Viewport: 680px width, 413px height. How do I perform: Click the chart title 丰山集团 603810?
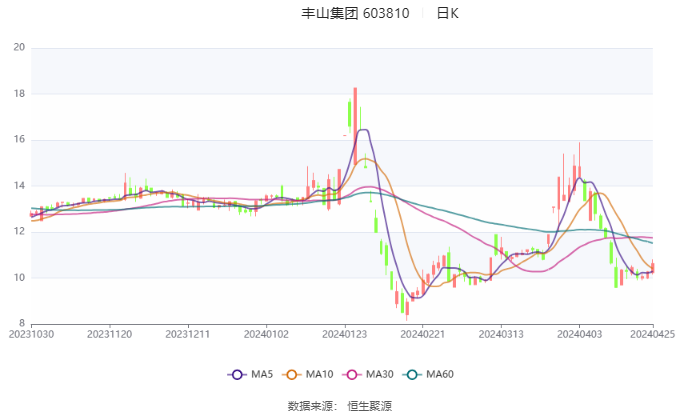(355, 13)
